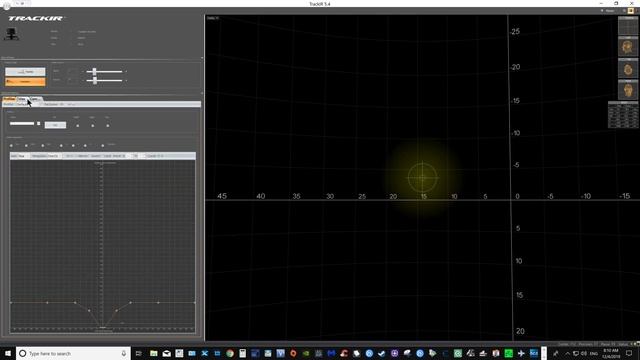This screenshot has width=640, height=360.
Task: Click the small value box beside Speed slider
Action: [x=39, y=123]
